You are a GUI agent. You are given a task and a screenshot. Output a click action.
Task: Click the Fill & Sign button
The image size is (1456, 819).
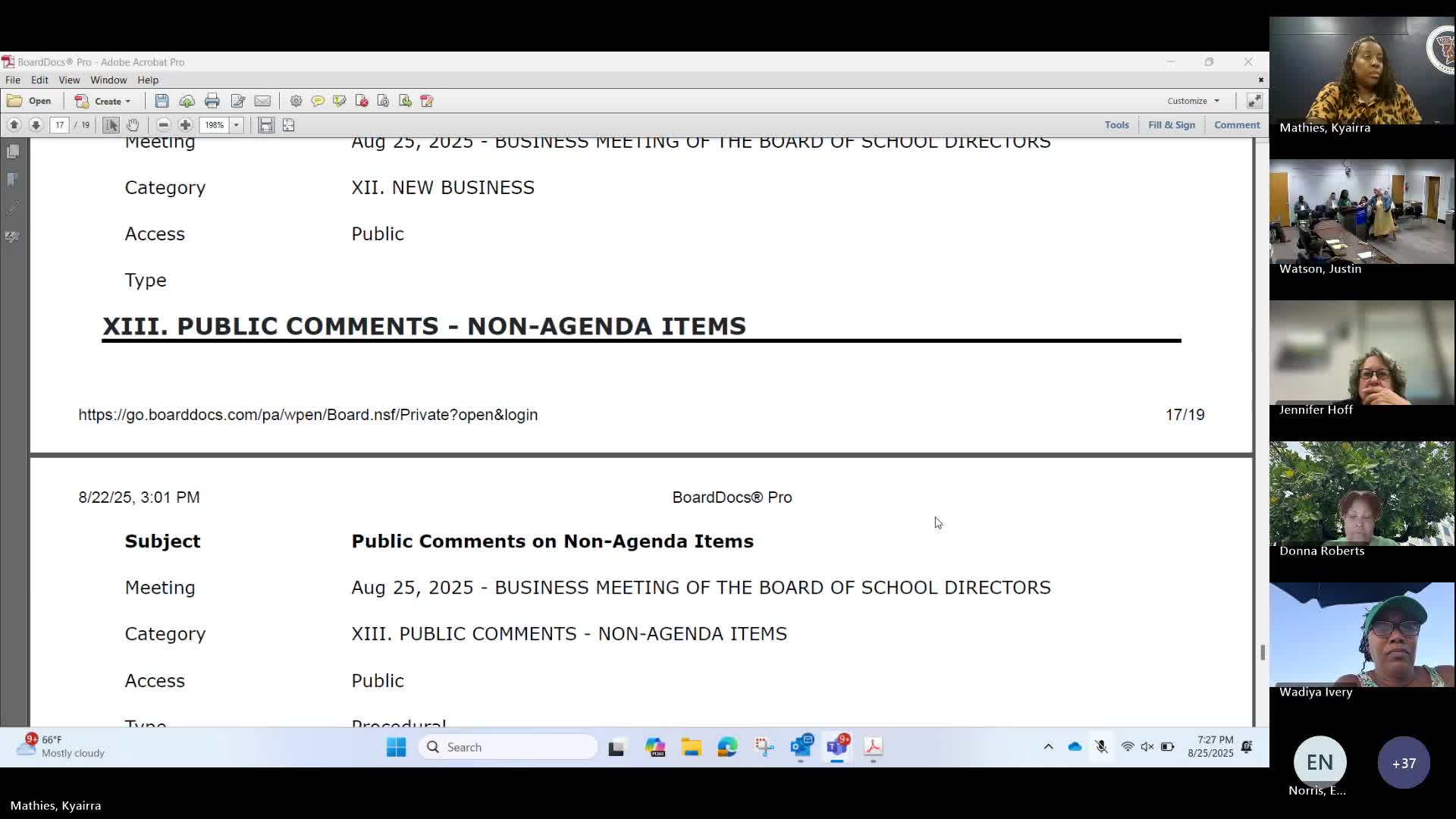click(x=1171, y=125)
